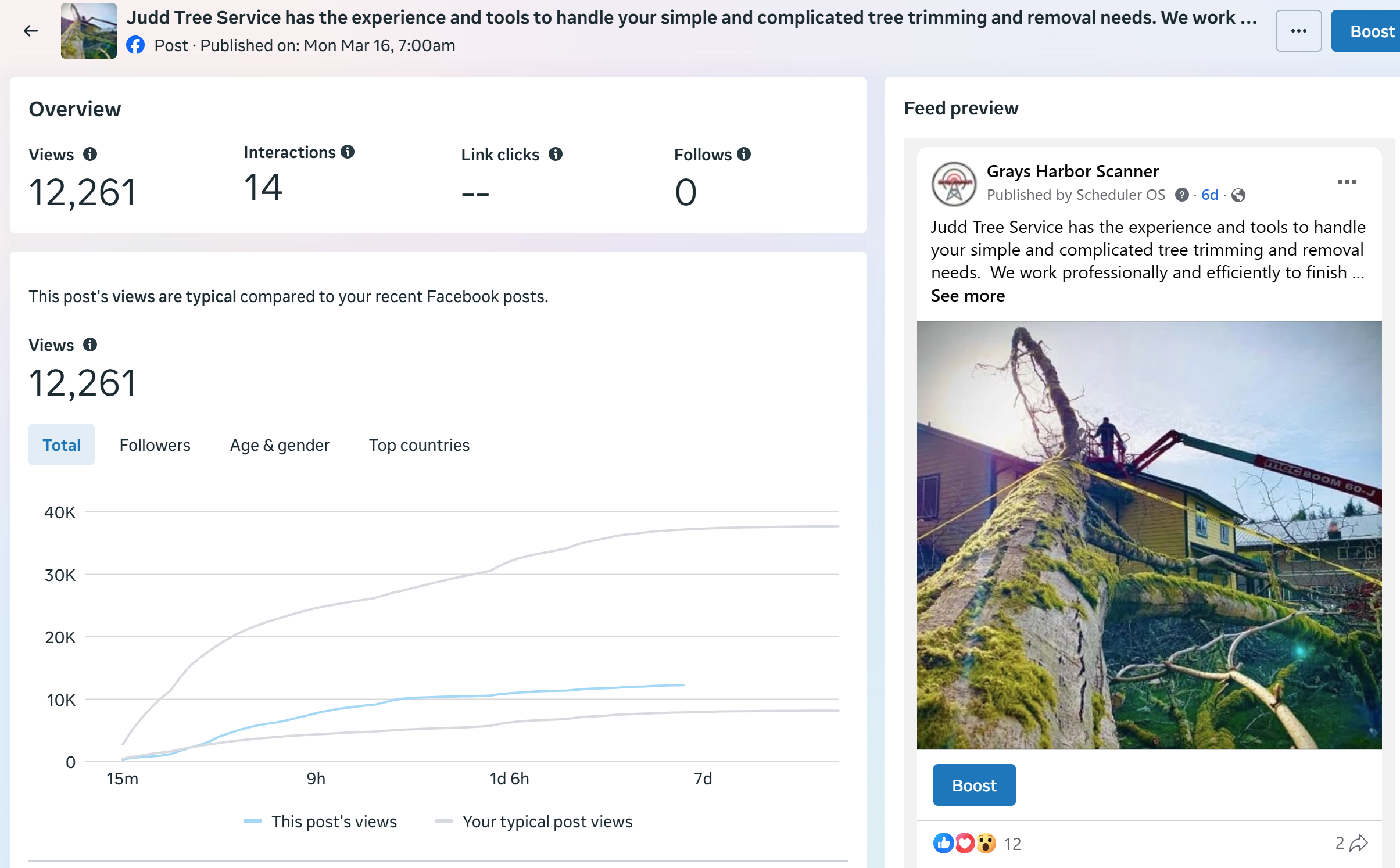Open the Age & gender tab
The width and height of the screenshot is (1400, 868).
tap(280, 444)
